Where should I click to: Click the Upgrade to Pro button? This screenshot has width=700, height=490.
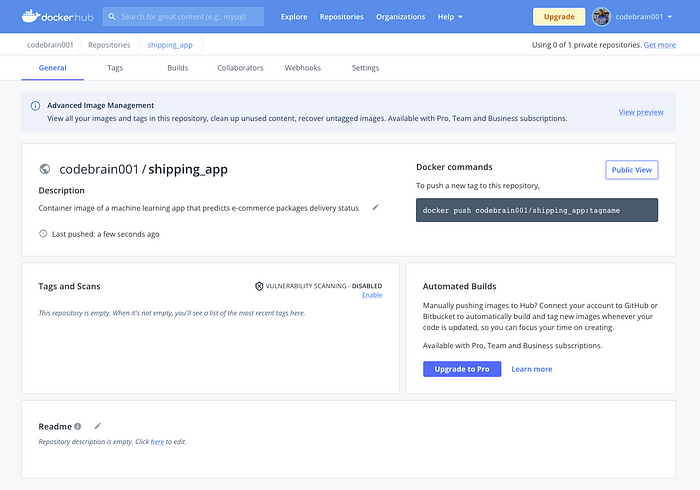coord(462,369)
